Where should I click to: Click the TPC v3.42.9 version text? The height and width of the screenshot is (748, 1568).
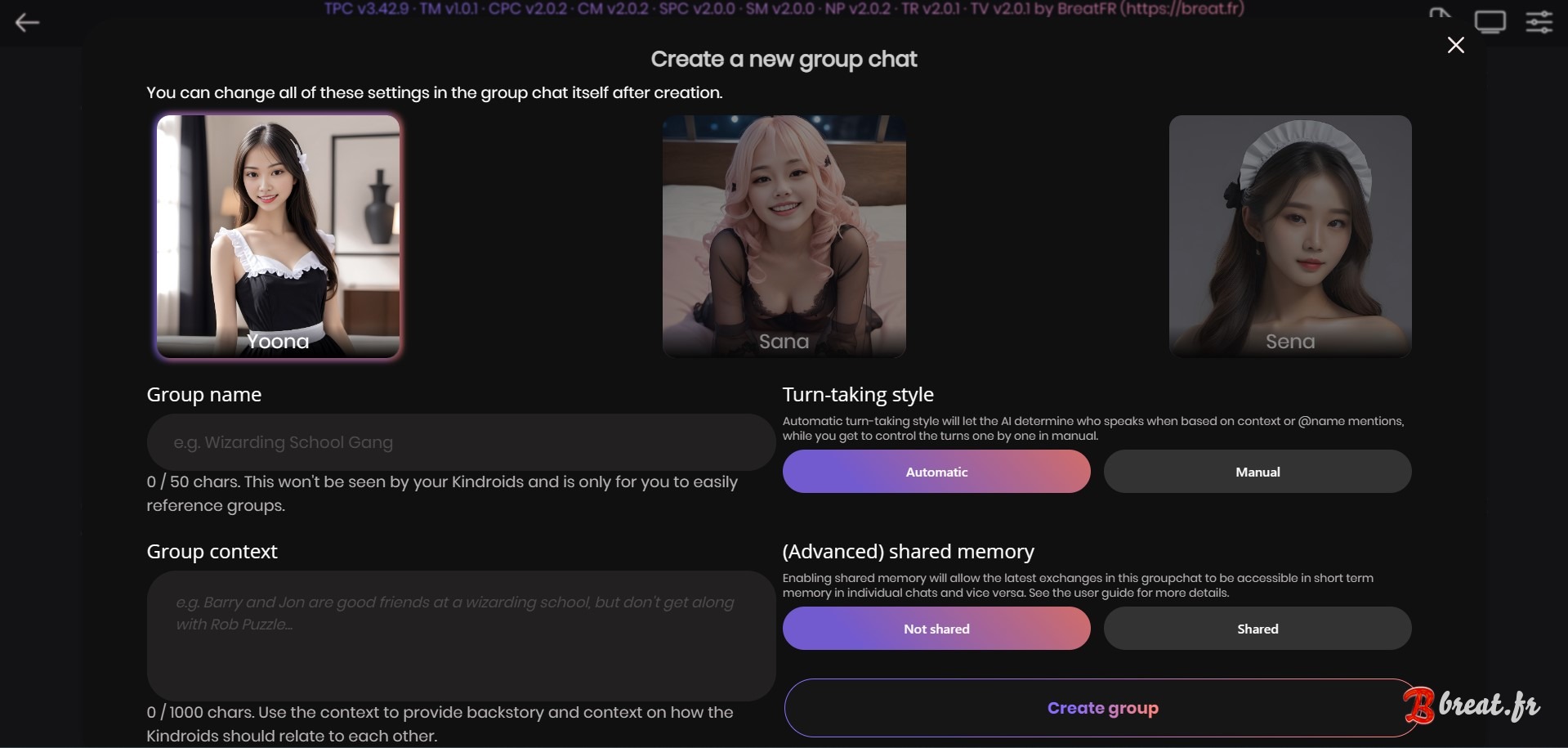click(x=366, y=9)
